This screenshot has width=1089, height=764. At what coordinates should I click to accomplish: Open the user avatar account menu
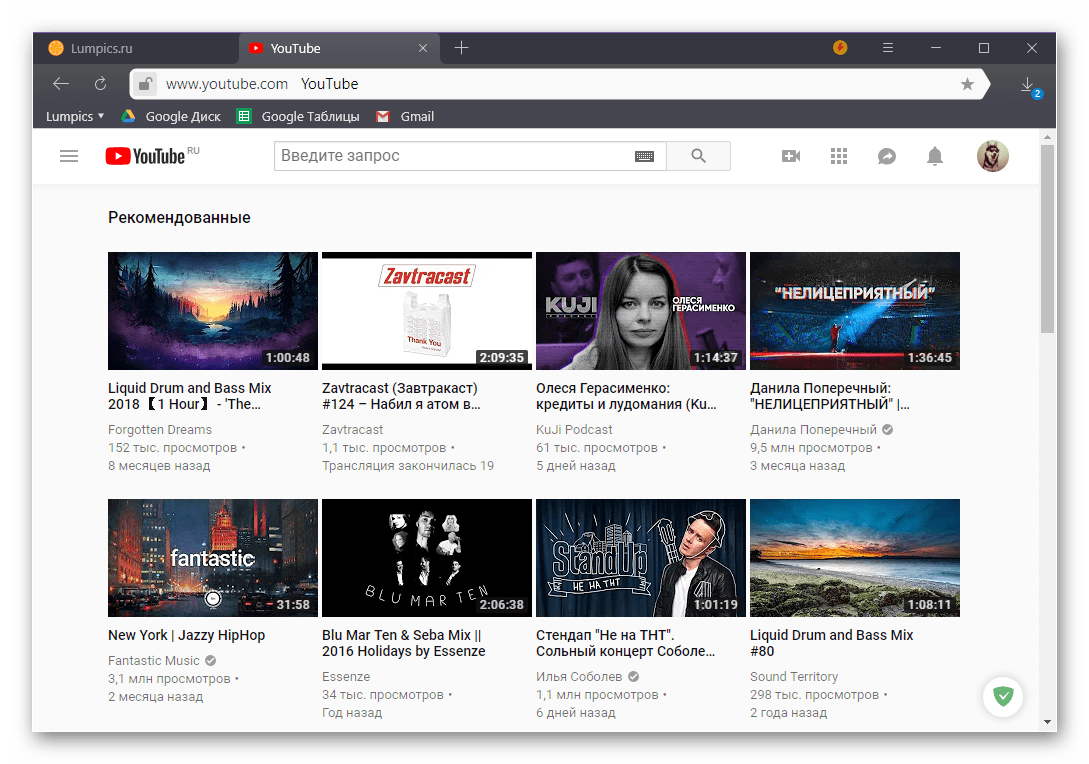[x=992, y=156]
